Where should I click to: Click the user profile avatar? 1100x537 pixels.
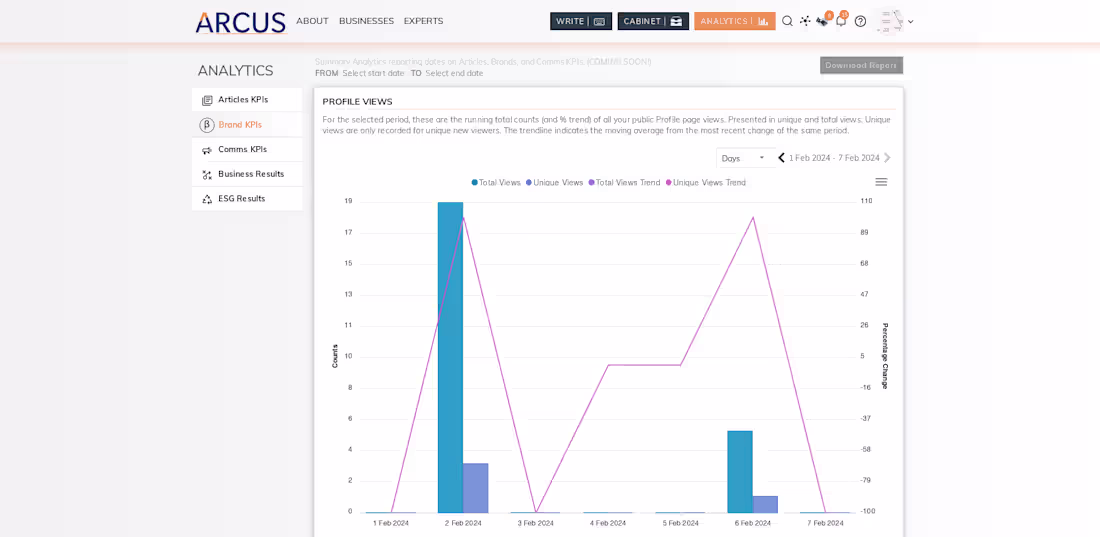889,21
